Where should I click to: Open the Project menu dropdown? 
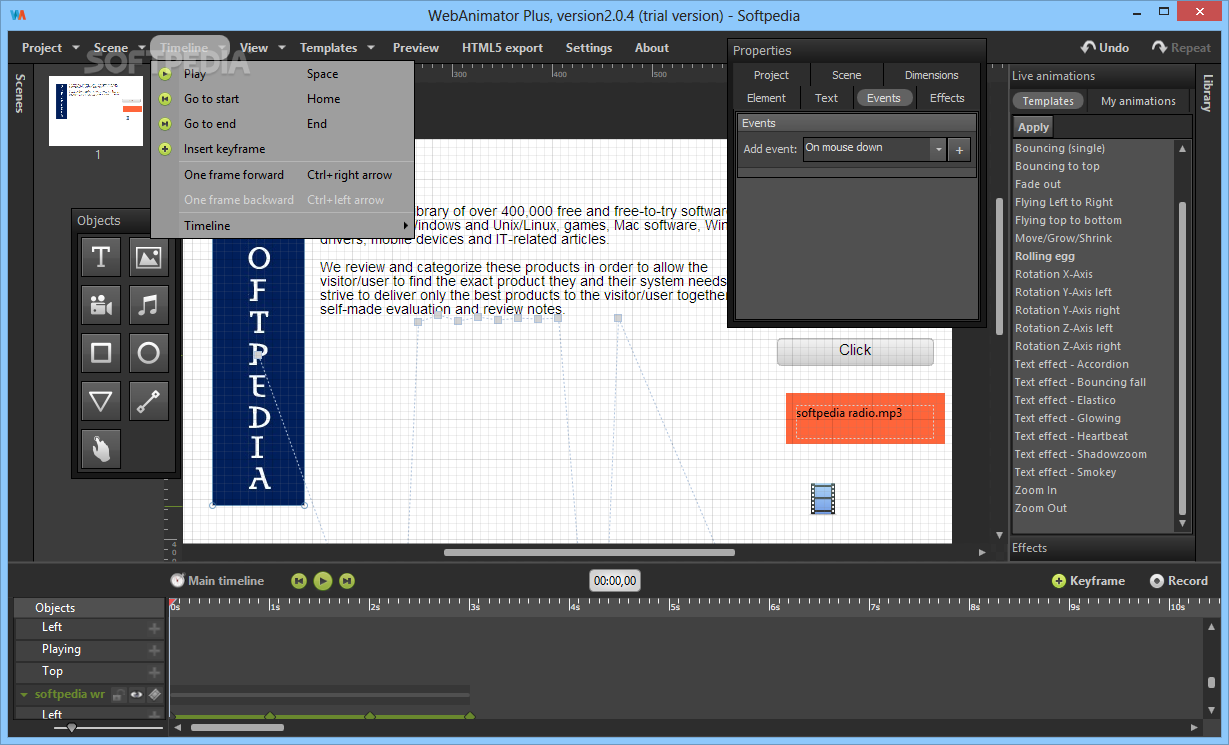50,47
